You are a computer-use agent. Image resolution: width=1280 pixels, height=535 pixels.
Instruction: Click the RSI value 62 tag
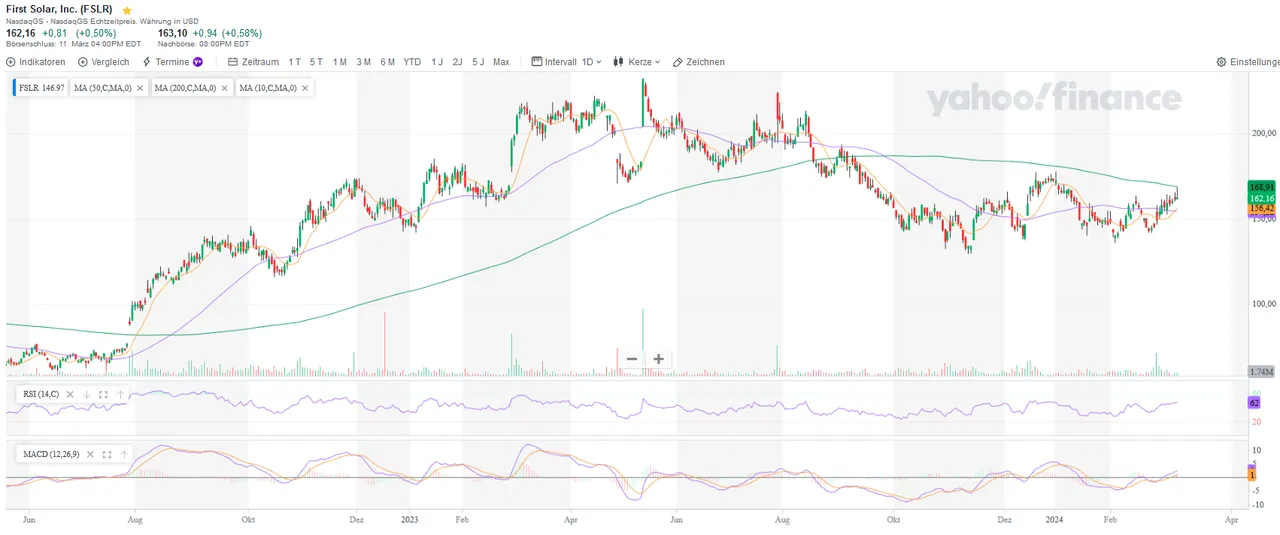[x=1254, y=403]
